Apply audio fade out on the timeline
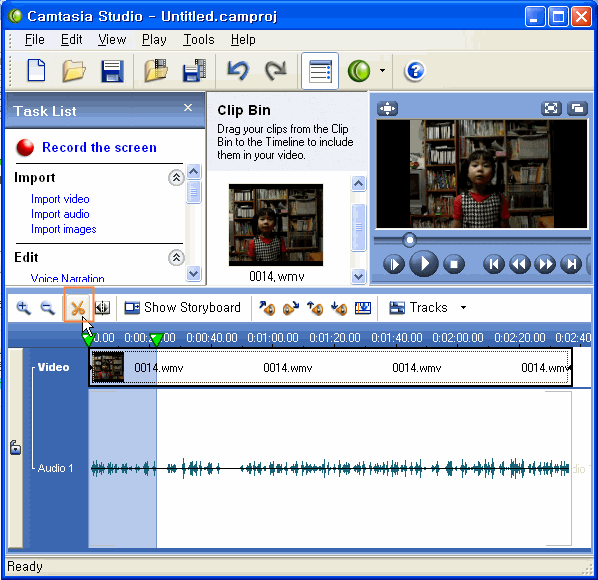Viewport: 598px width, 580px height. tap(291, 308)
